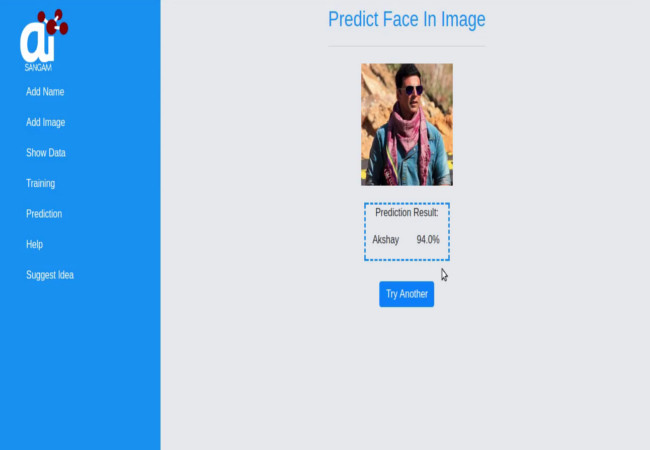650x450 pixels.
Task: Click Suggest Idea in the sidebar
Action: click(50, 275)
